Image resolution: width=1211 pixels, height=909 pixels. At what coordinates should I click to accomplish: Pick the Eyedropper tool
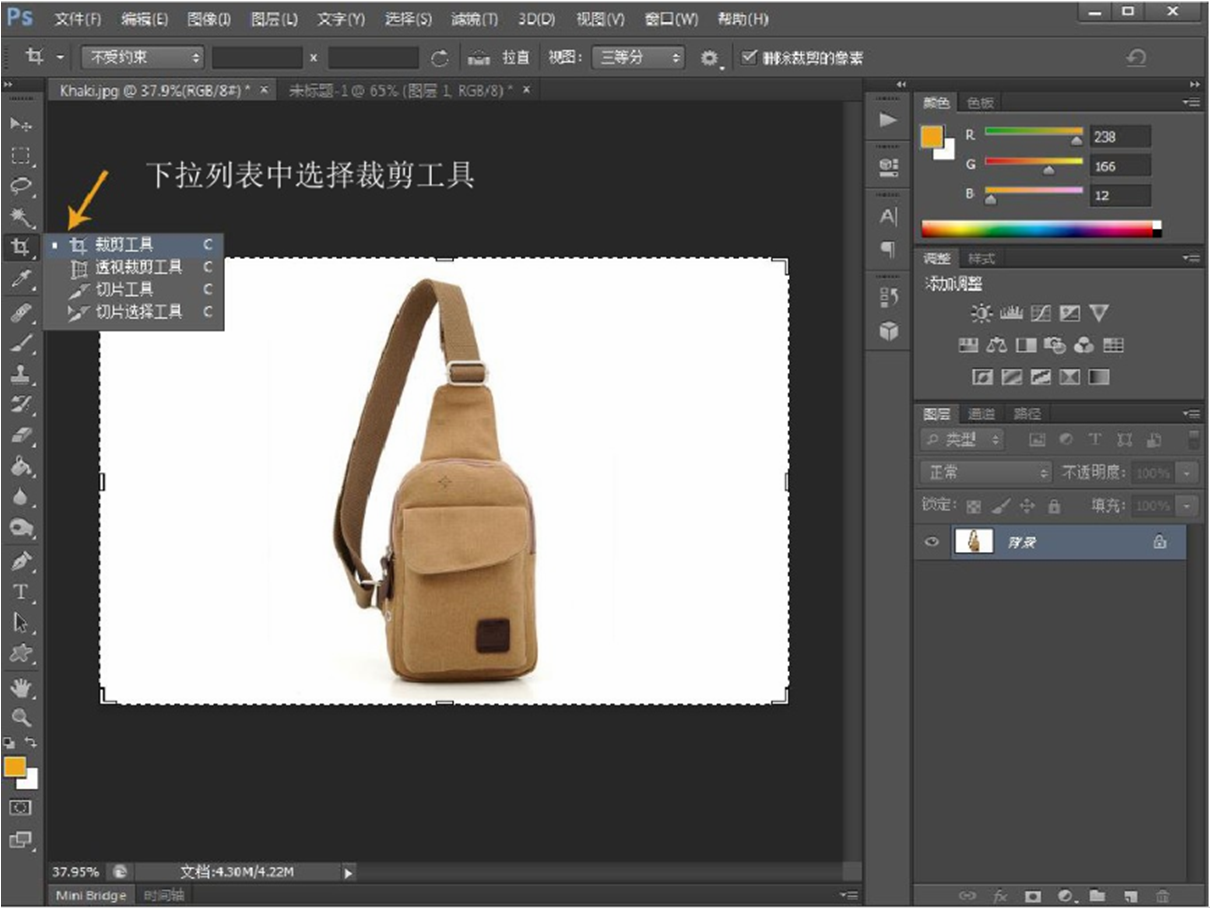pos(20,280)
